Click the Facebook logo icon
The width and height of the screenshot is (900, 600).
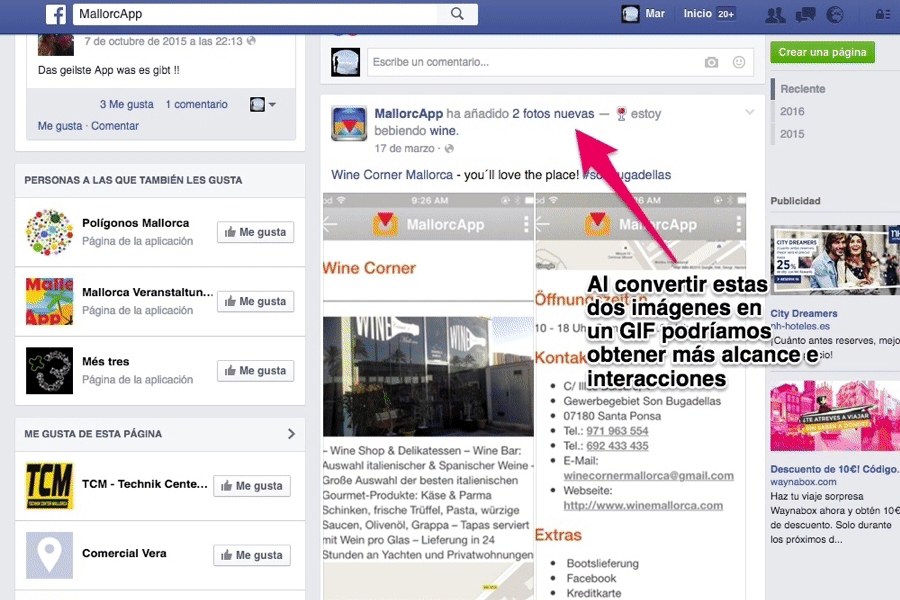55,14
